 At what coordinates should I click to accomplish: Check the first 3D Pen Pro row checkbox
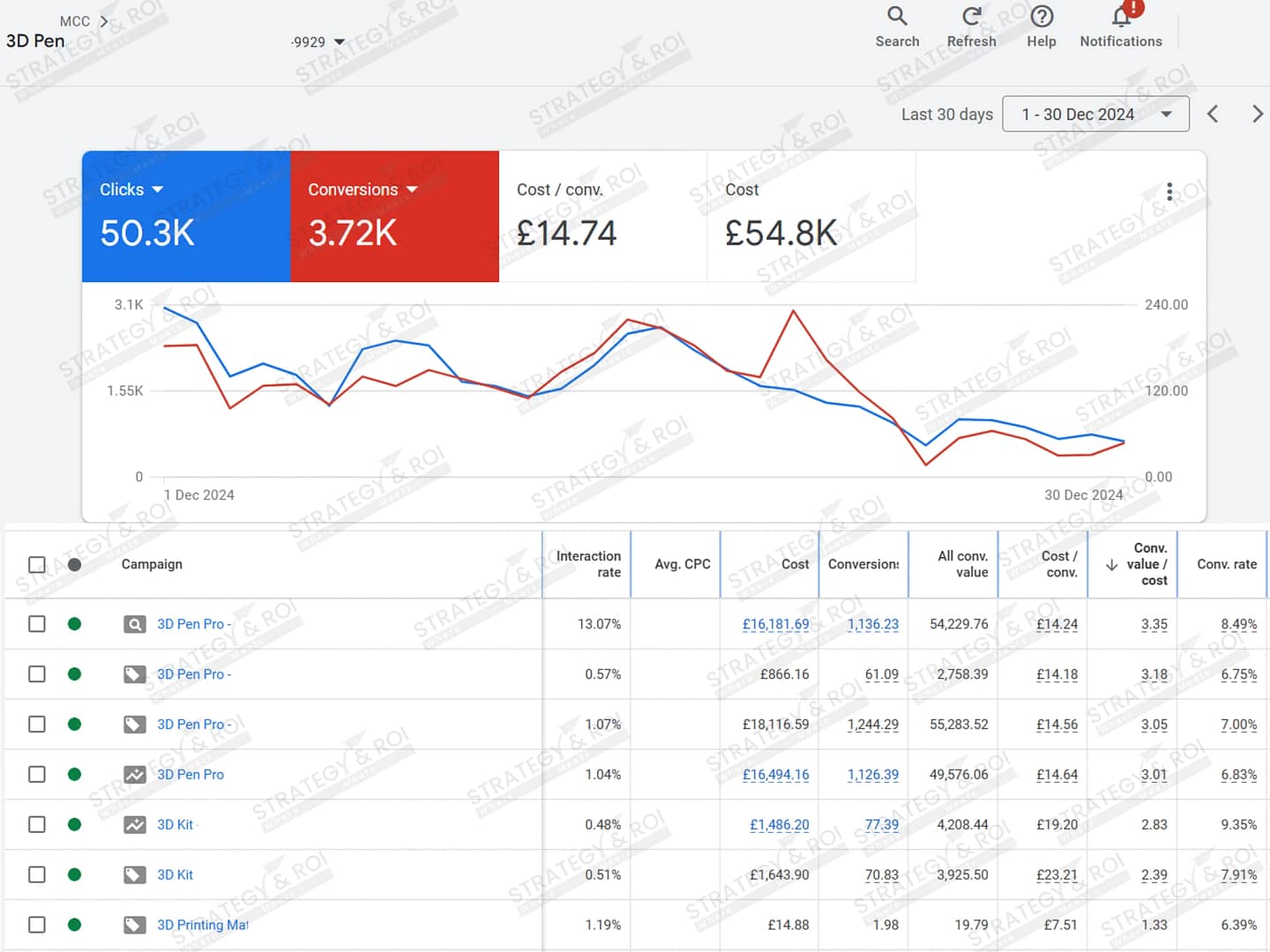pyautogui.click(x=37, y=624)
